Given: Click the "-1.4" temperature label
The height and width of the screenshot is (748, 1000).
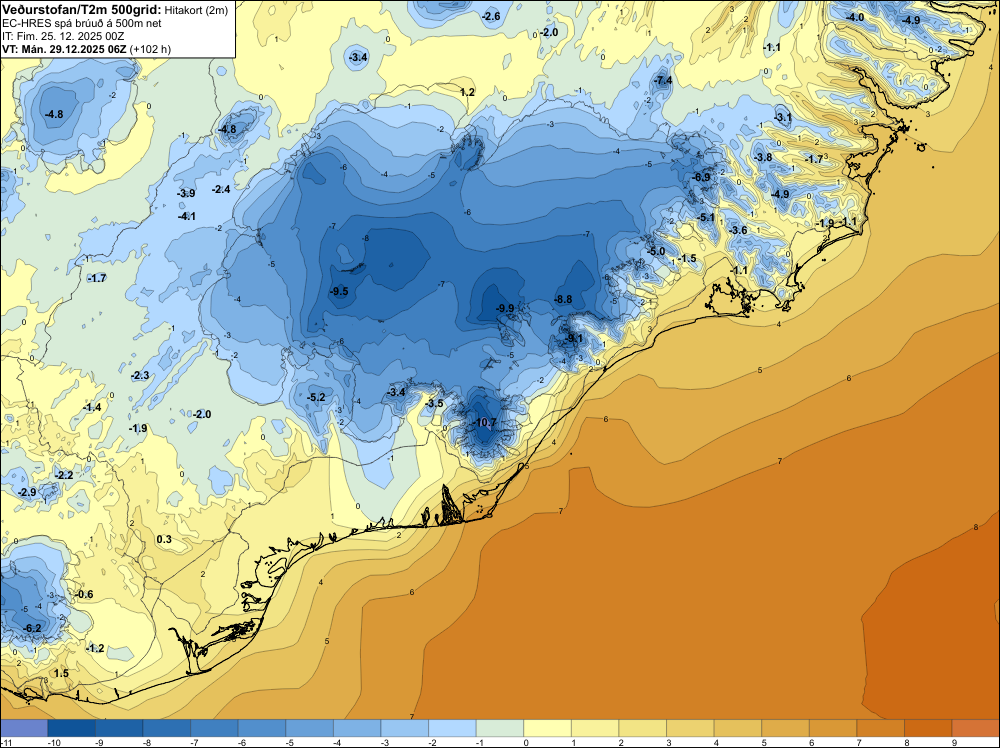Looking at the screenshot, I should [92, 407].
